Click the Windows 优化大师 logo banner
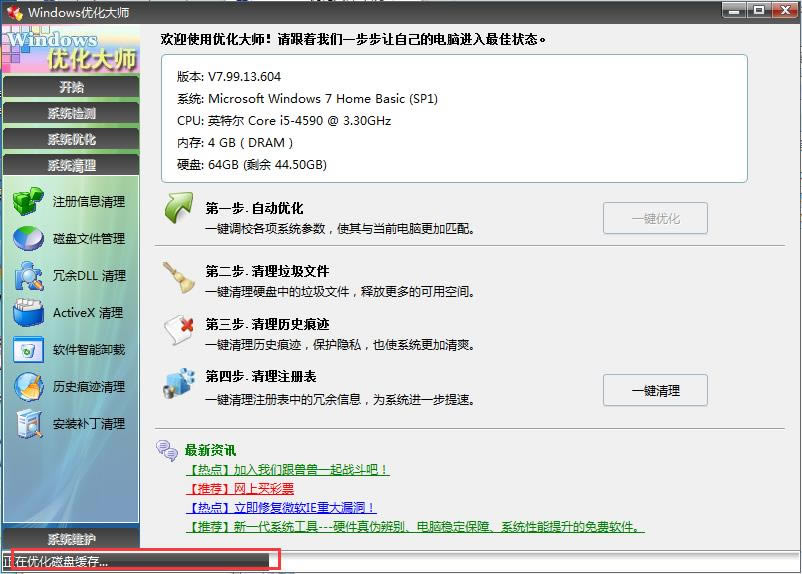Viewport: 802px width, 574px height. point(71,50)
